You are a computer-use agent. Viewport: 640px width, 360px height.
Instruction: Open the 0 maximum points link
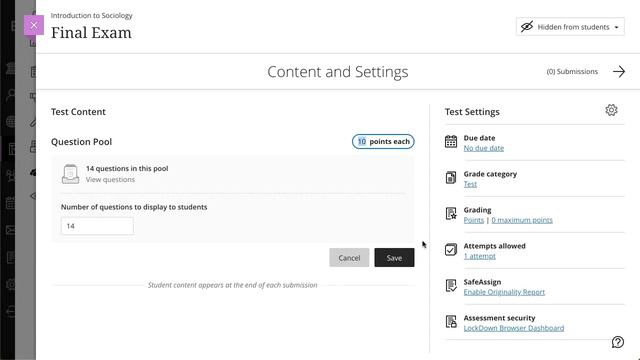(x=522, y=220)
